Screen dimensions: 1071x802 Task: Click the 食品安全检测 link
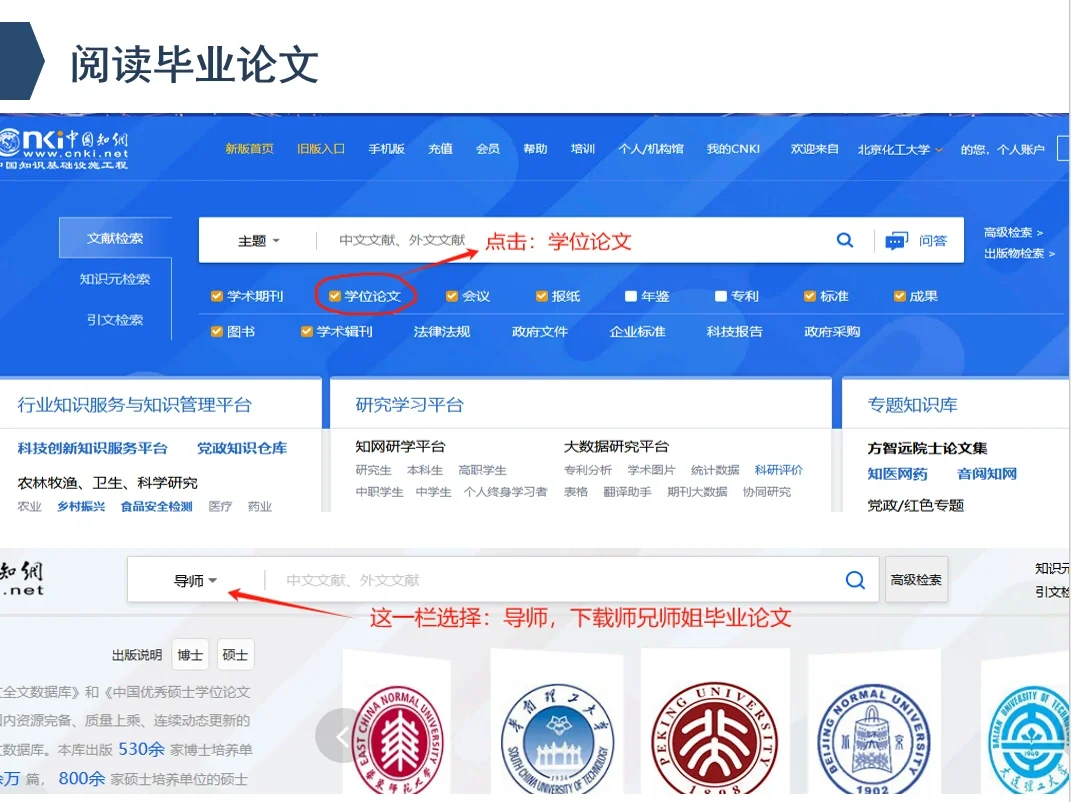tap(156, 506)
